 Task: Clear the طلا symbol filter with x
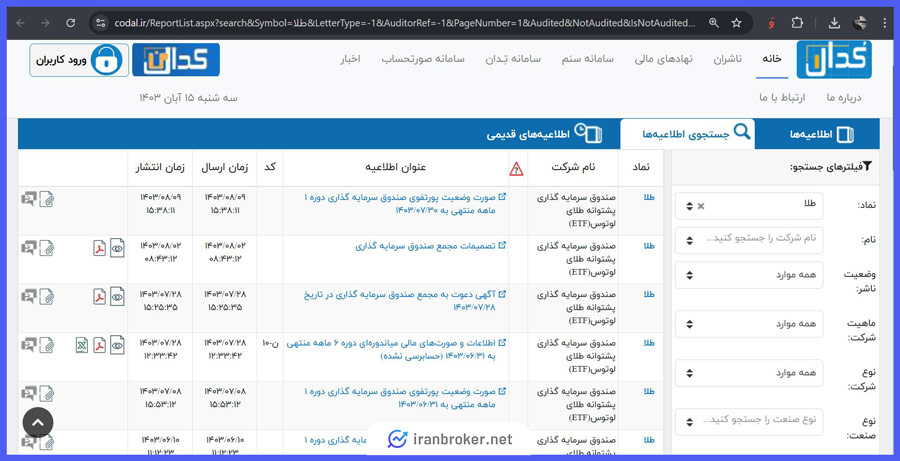(700, 206)
